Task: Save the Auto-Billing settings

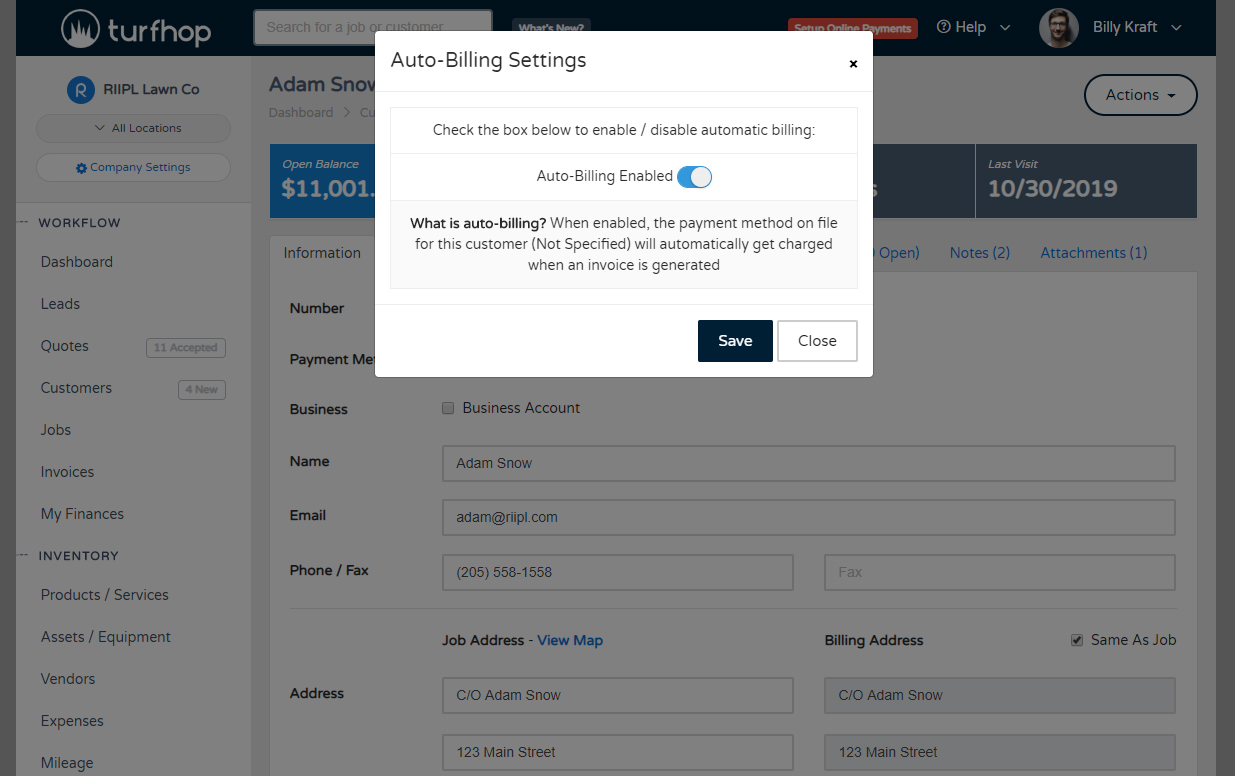Action: click(735, 340)
